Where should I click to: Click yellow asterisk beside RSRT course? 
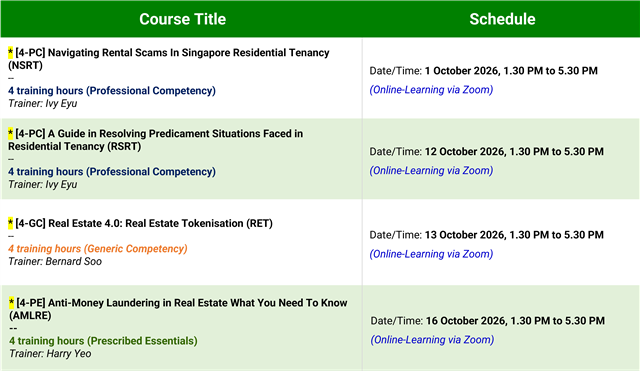pyautogui.click(x=11, y=133)
